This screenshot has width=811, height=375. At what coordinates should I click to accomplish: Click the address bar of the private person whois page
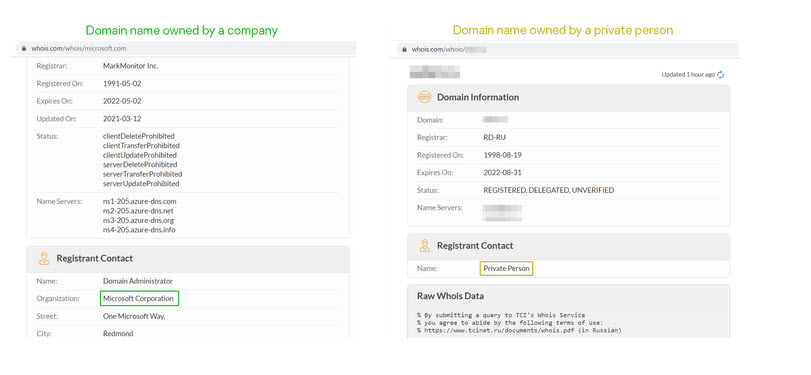click(x=567, y=50)
